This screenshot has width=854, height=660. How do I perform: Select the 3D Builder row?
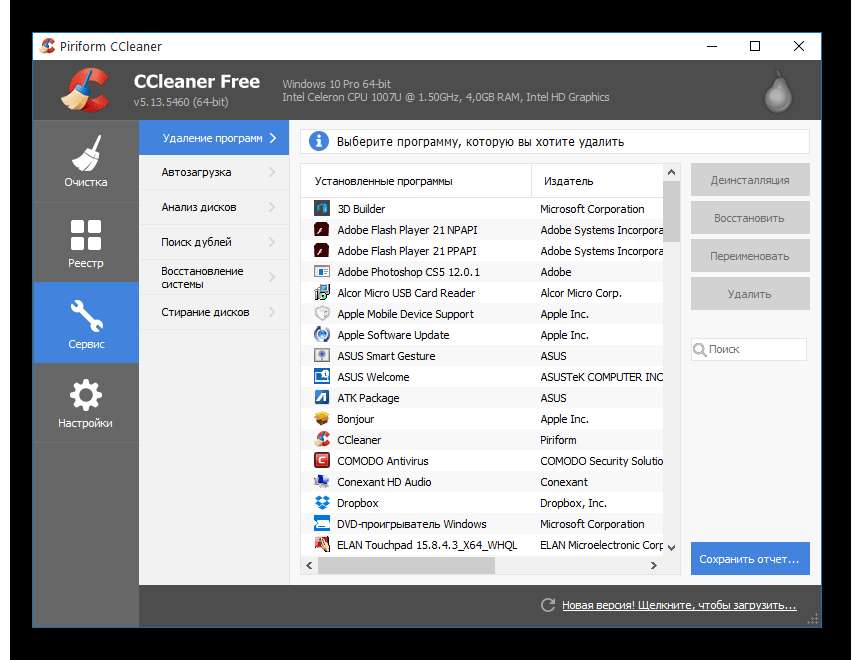(x=482, y=209)
